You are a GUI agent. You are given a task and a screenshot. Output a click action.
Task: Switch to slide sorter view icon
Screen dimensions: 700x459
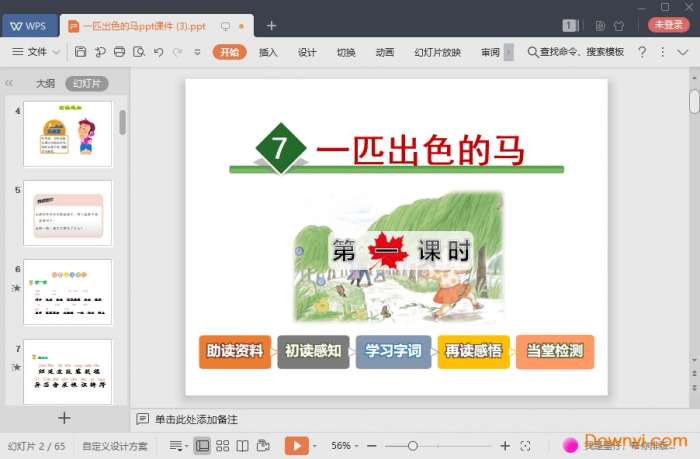(222, 446)
